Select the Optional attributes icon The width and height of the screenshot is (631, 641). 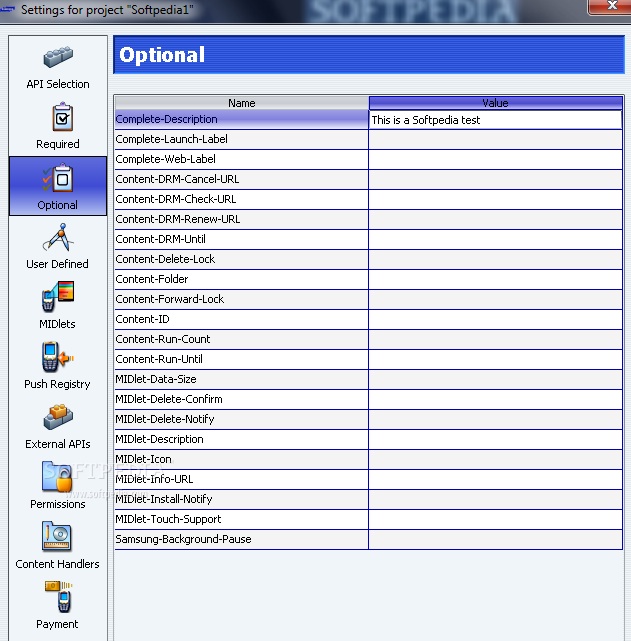click(57, 180)
